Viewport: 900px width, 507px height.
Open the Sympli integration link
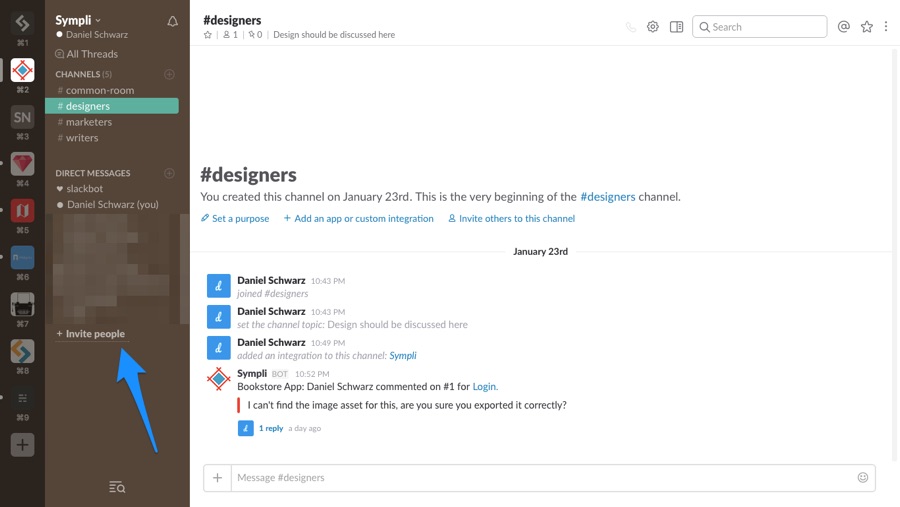tap(403, 356)
